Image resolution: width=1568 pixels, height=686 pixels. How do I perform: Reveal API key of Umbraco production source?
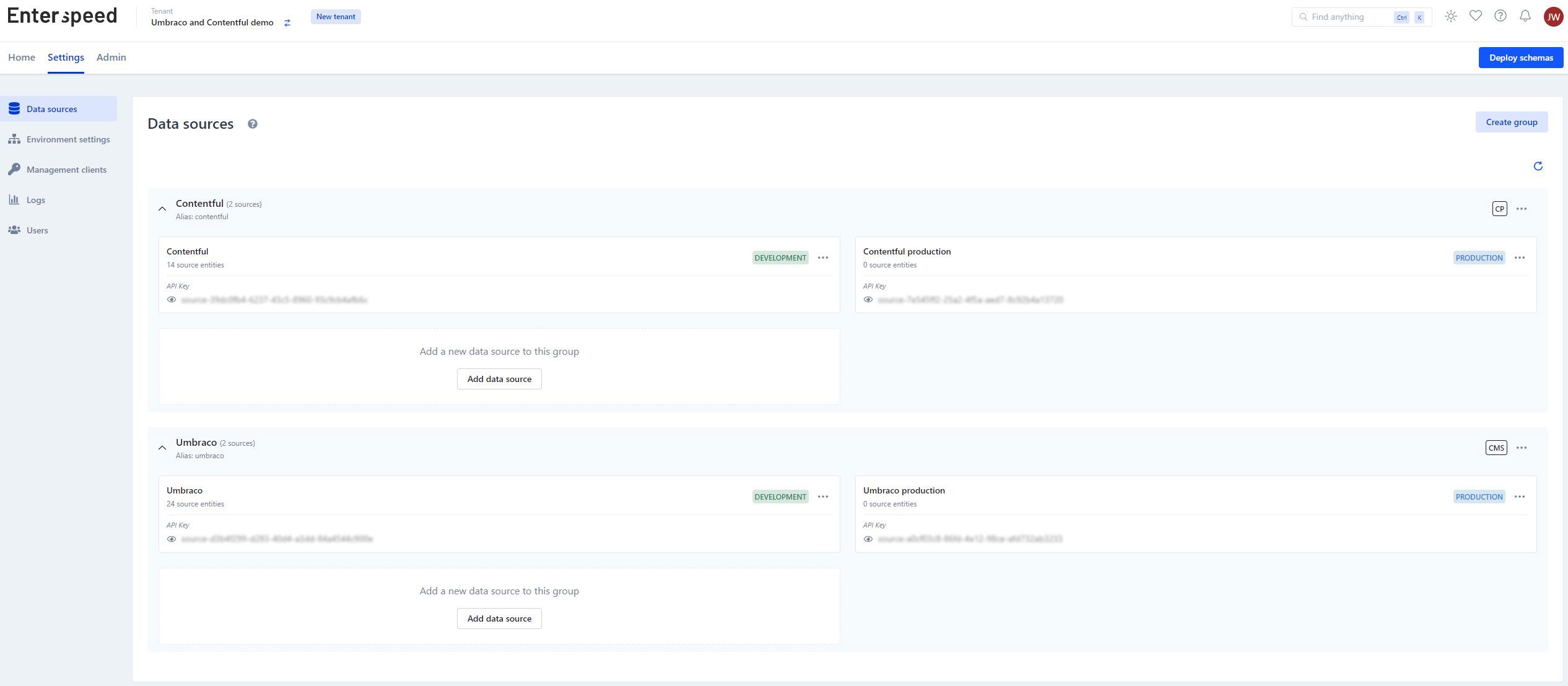coord(868,539)
